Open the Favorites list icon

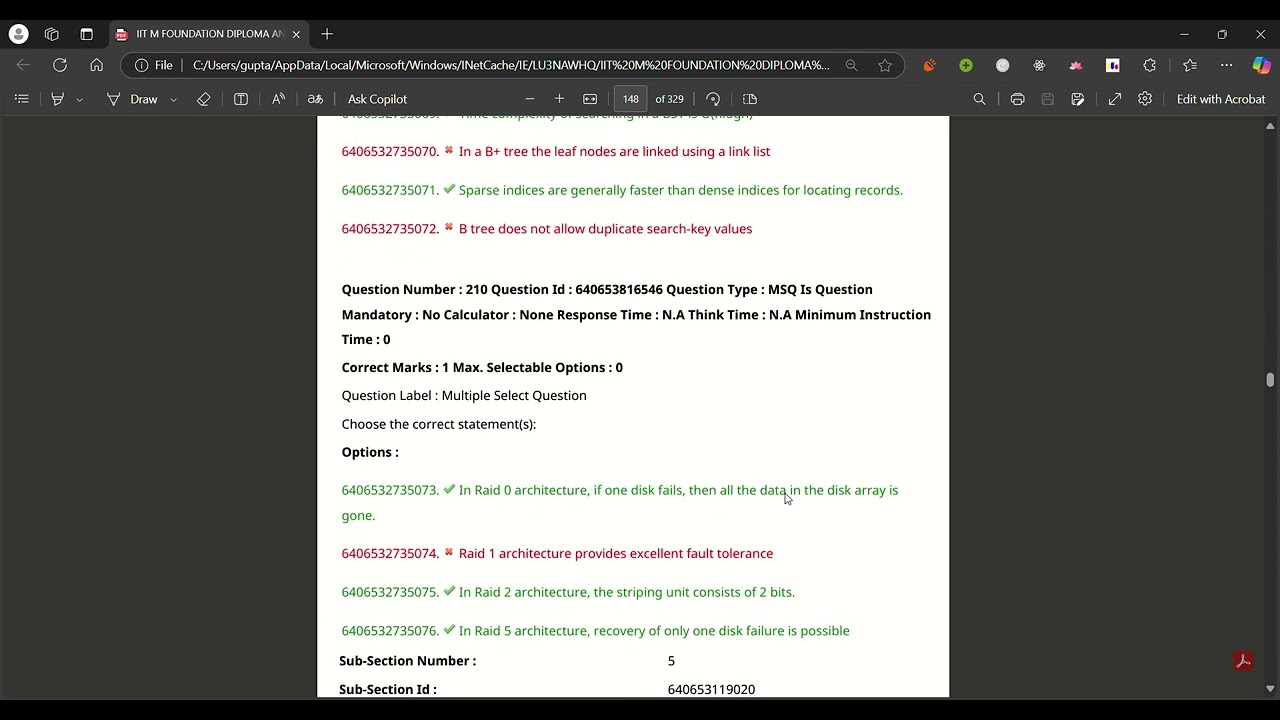pos(1190,65)
